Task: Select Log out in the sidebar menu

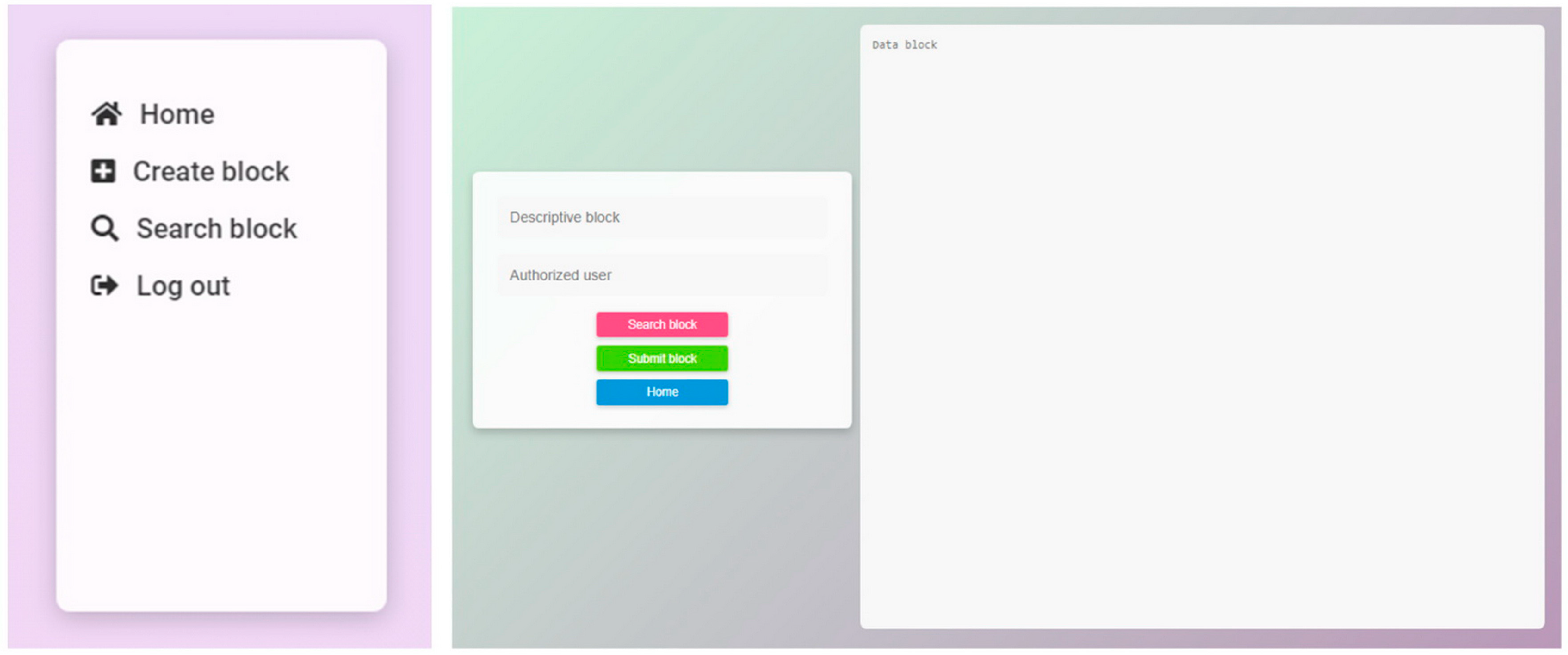Action: [183, 286]
